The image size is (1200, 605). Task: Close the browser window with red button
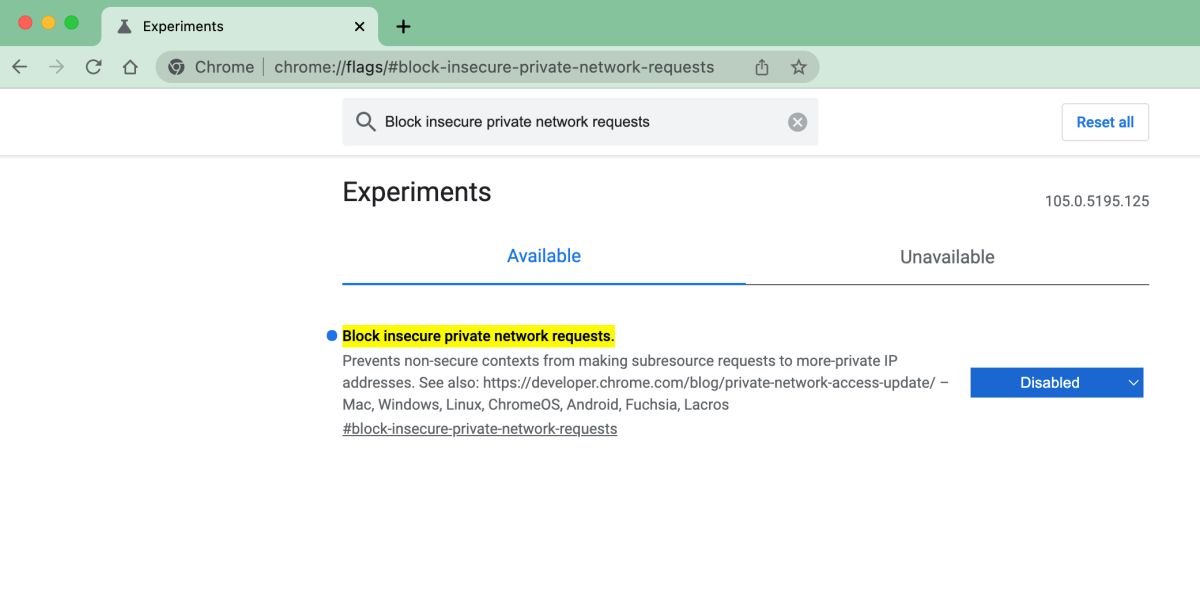(26, 22)
